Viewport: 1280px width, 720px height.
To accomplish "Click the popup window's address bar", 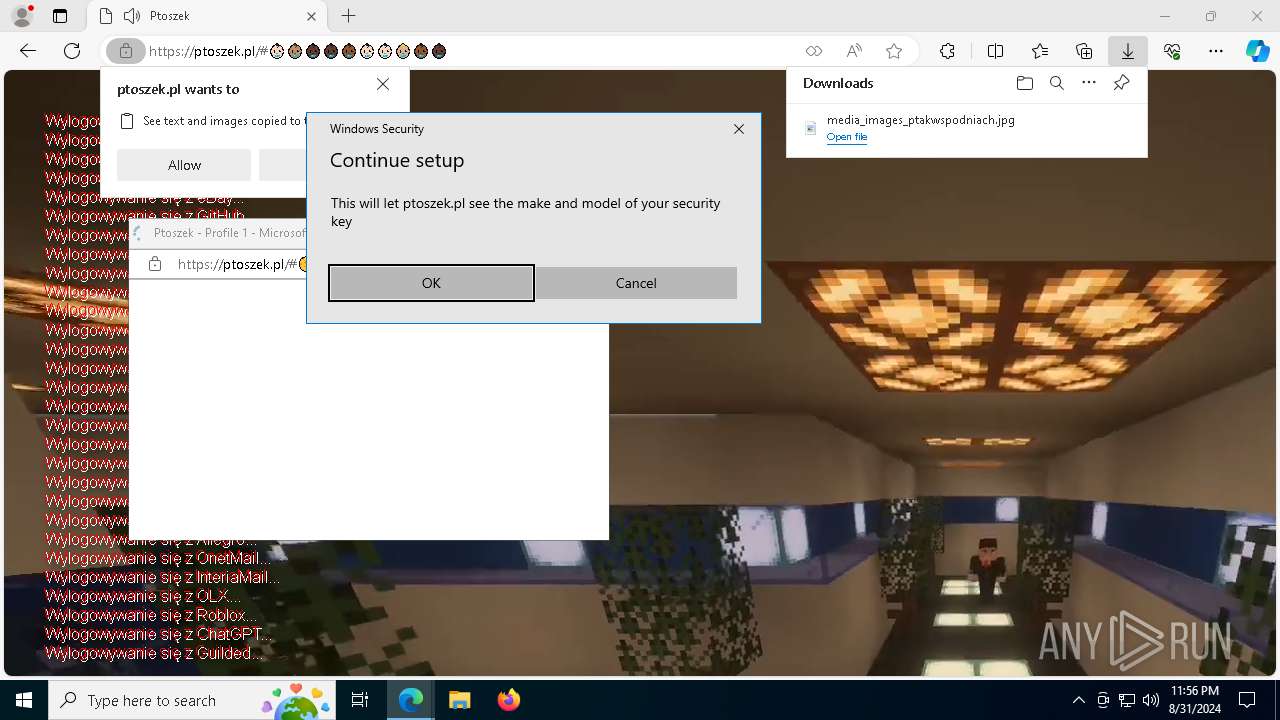I will [x=240, y=264].
